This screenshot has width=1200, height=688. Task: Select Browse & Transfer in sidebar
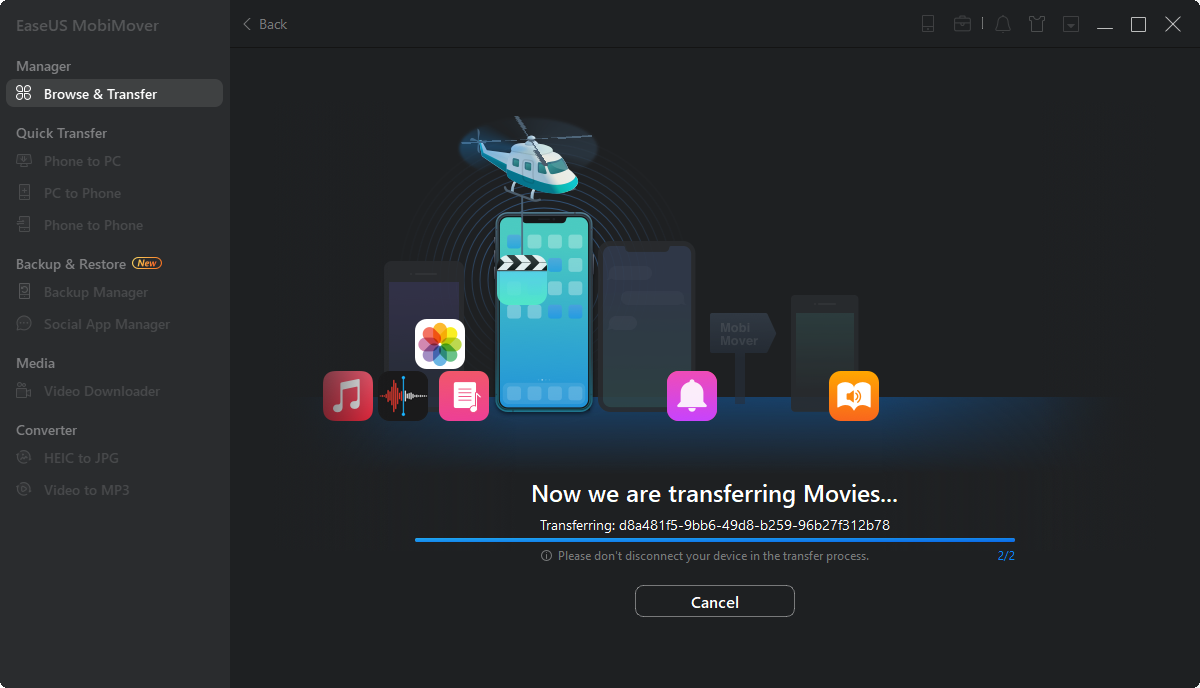coord(114,94)
